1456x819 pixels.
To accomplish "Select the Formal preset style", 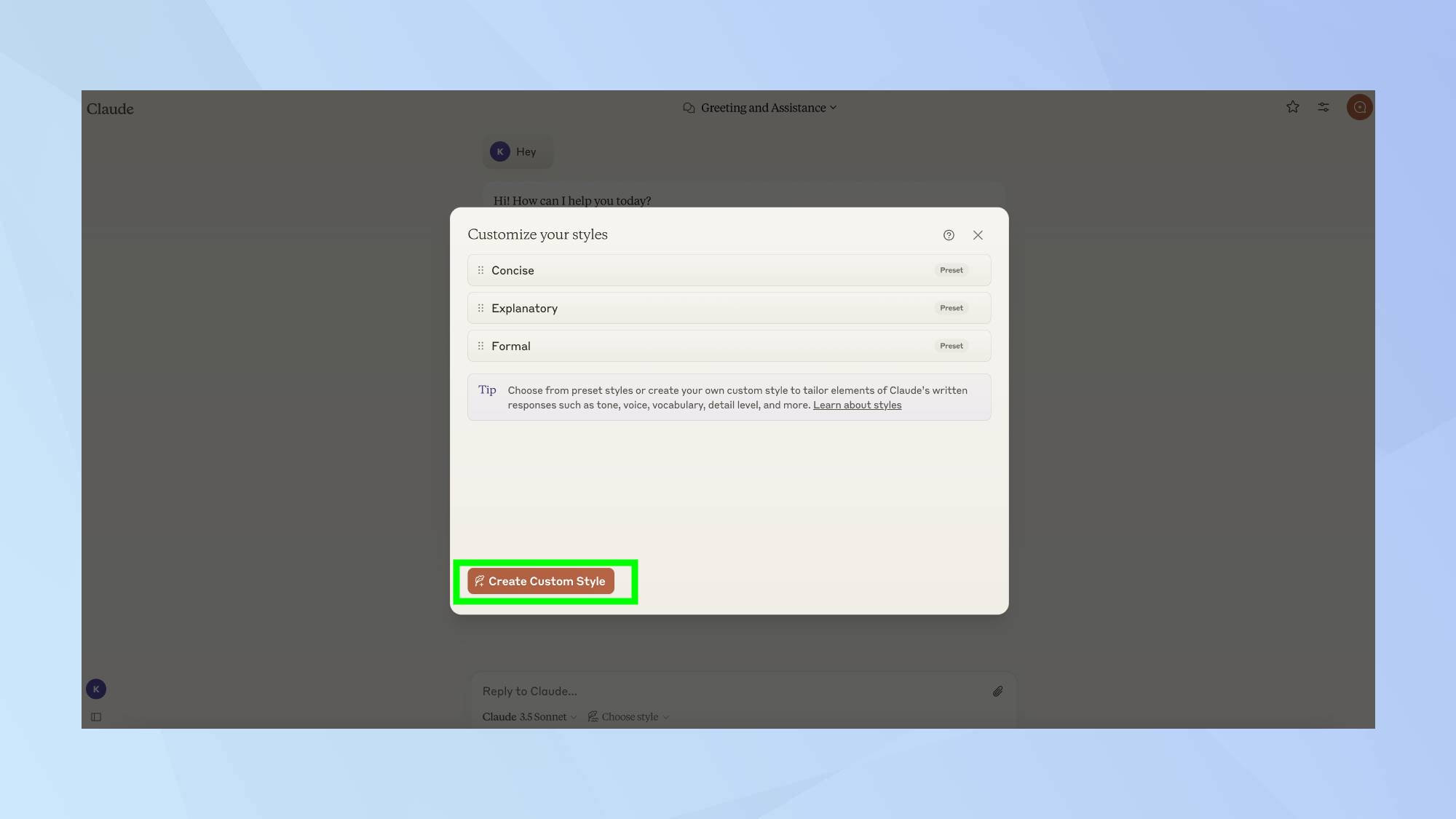I will tap(728, 345).
